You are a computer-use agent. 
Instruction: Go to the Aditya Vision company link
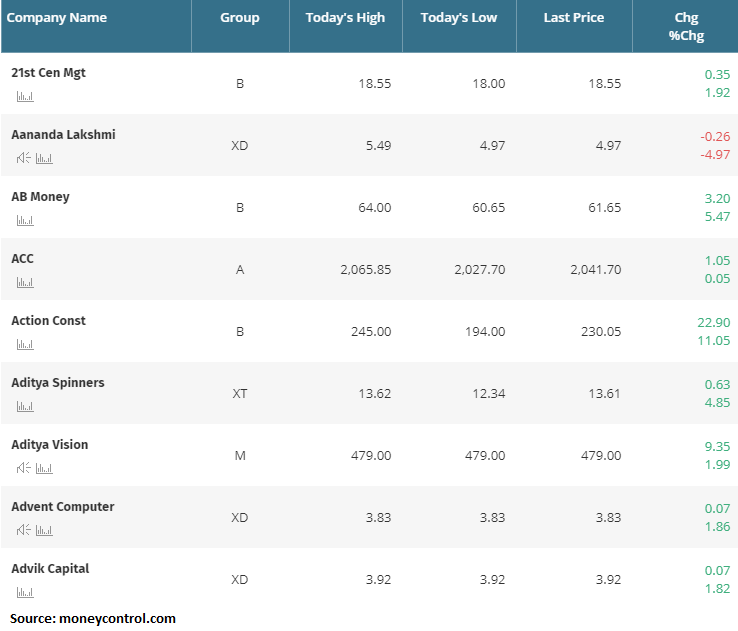(49, 445)
